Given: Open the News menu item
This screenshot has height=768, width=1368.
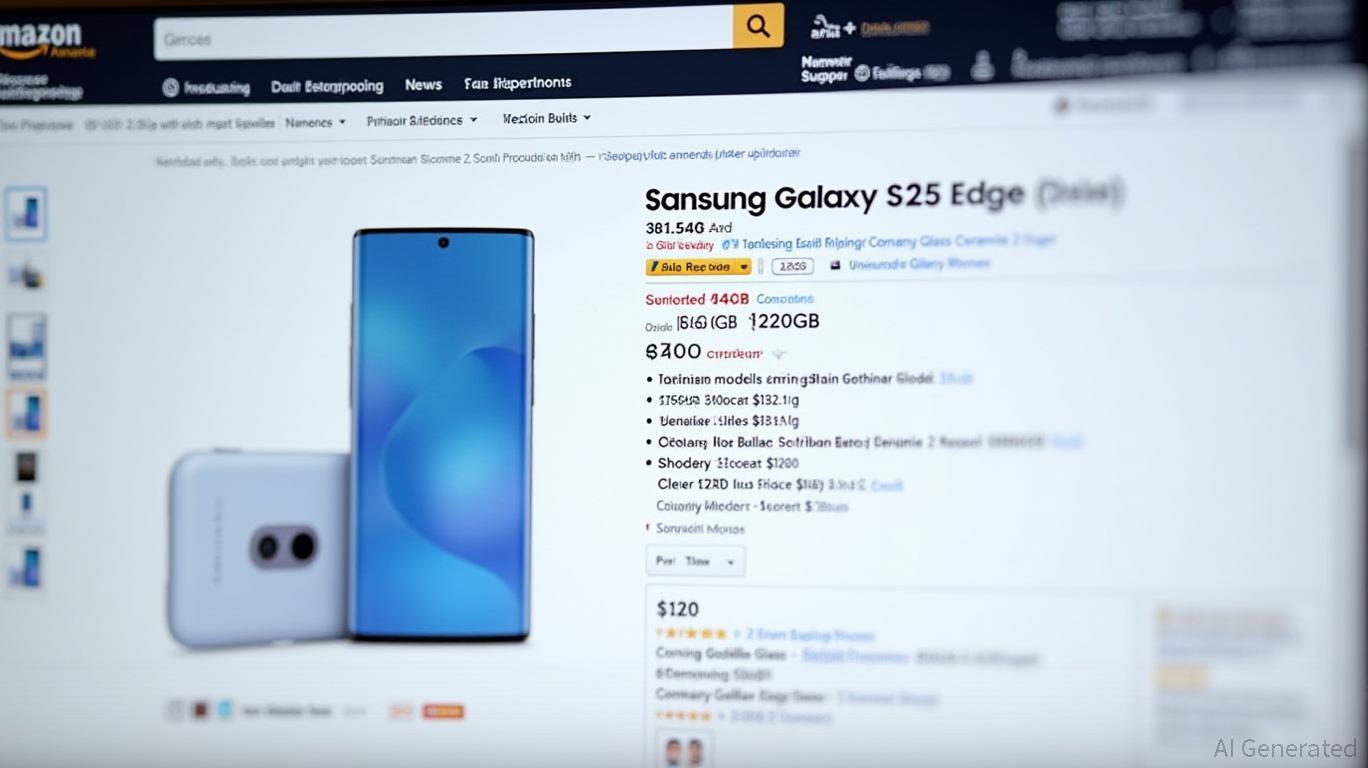Looking at the screenshot, I should click(423, 85).
